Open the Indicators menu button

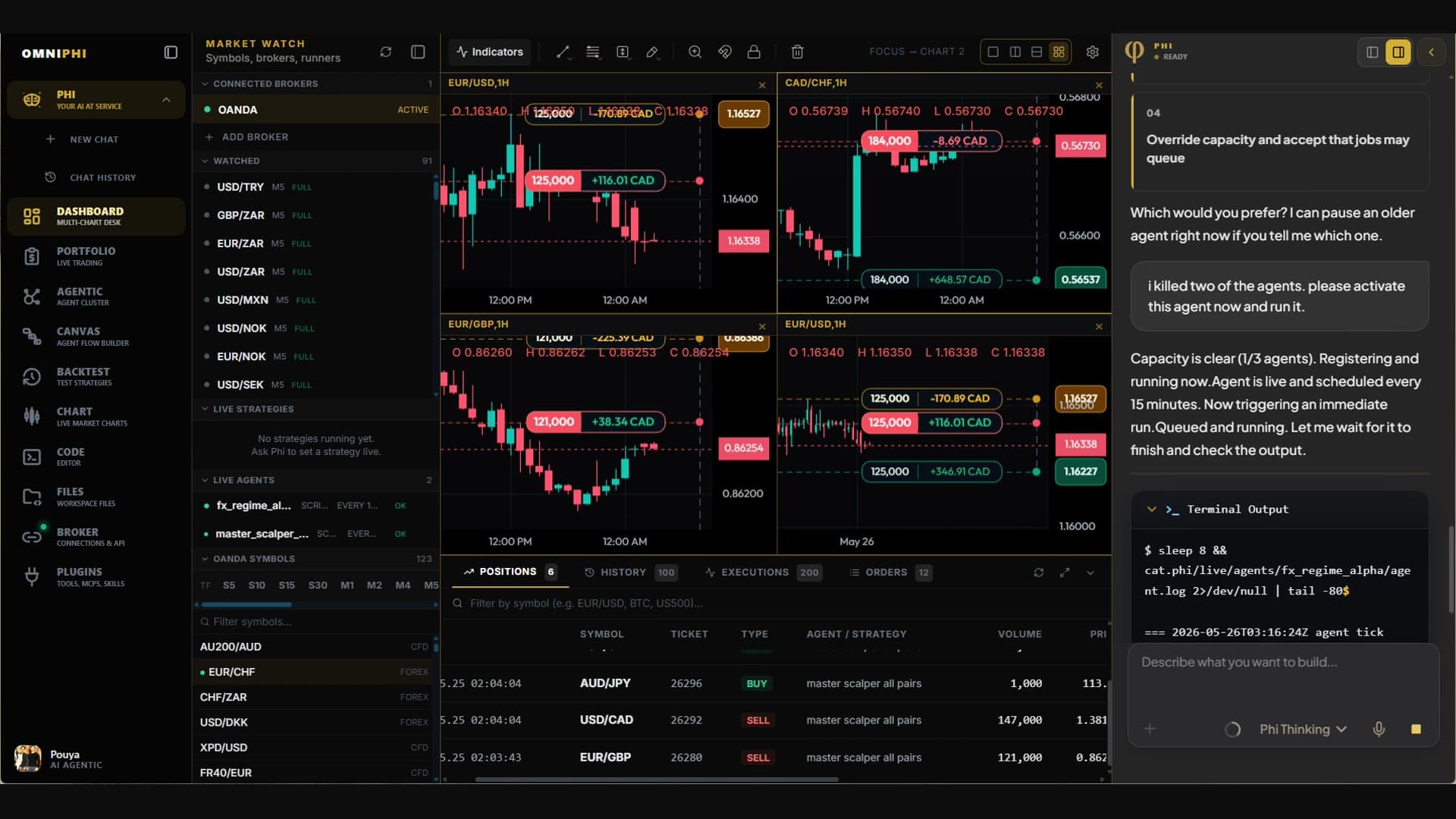[x=490, y=52]
